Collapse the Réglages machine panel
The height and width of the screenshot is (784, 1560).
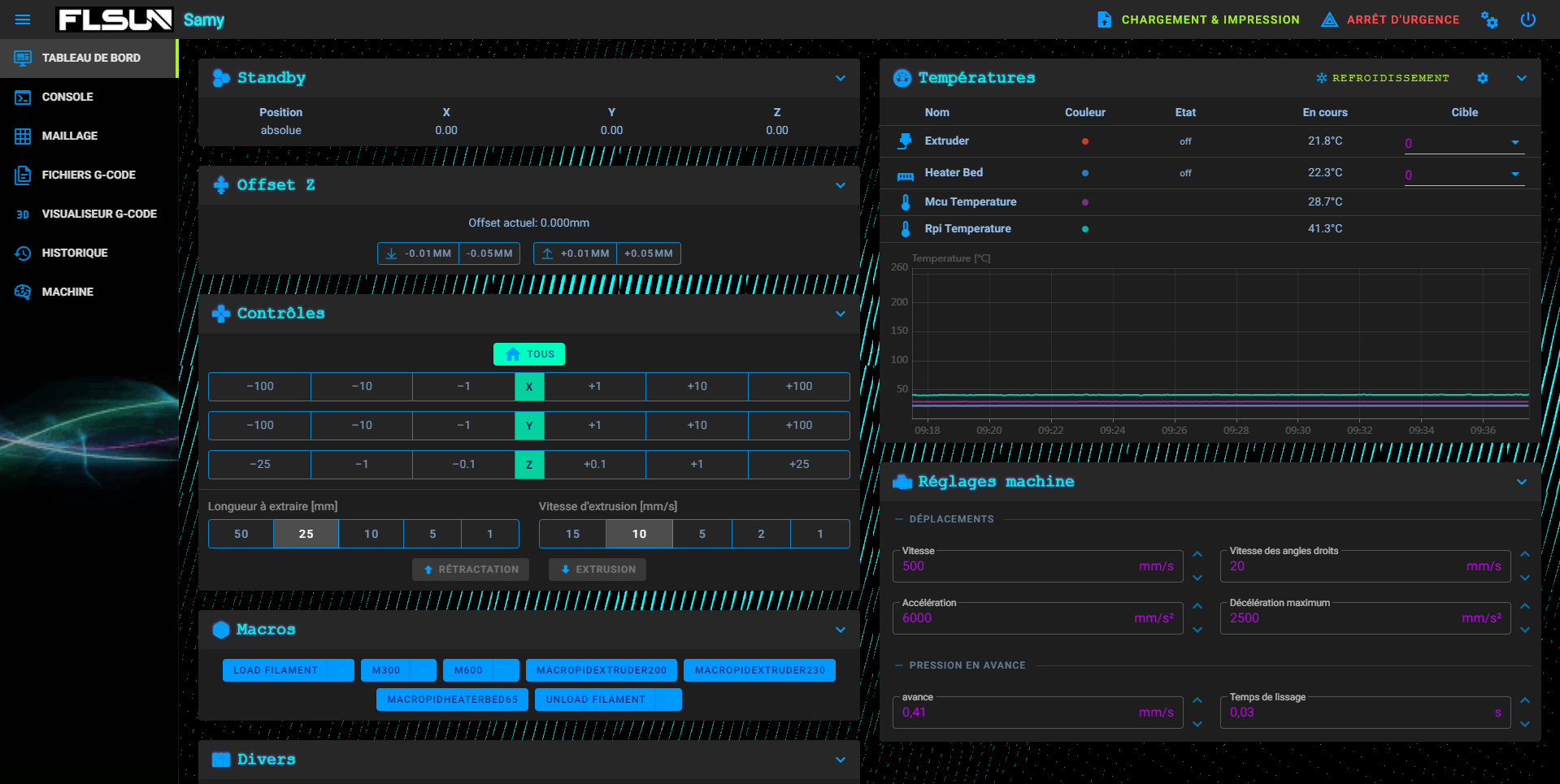[x=1521, y=482]
